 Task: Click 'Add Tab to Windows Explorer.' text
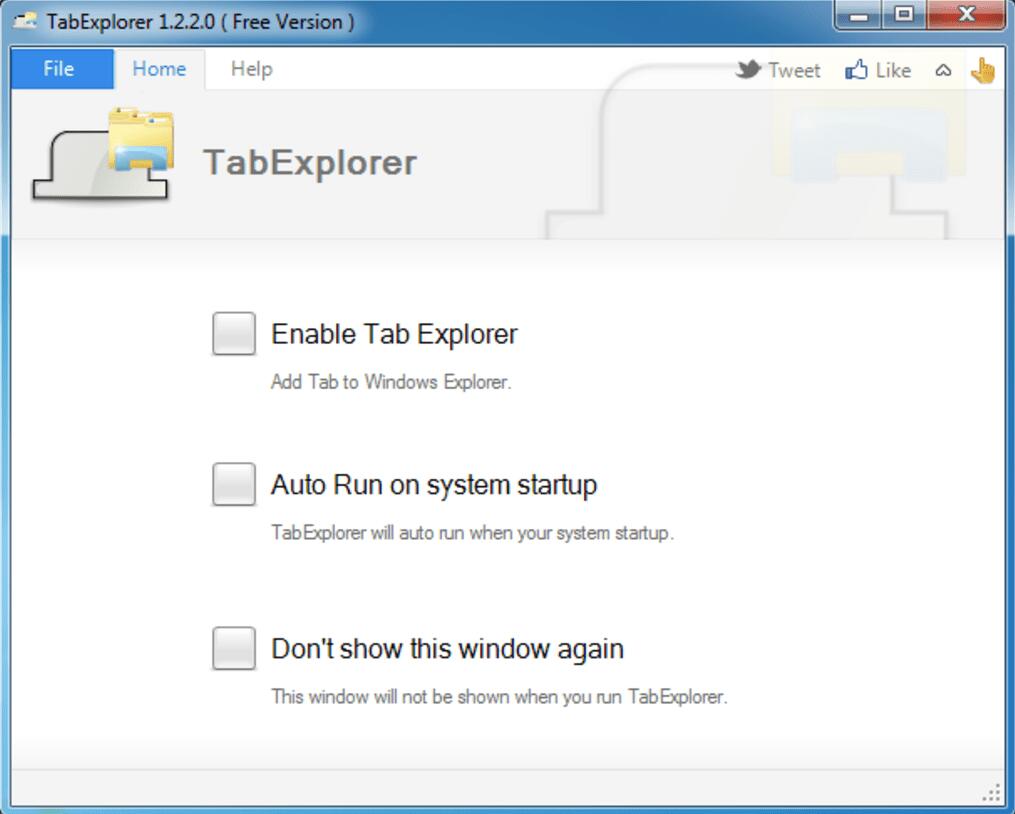[391, 382]
